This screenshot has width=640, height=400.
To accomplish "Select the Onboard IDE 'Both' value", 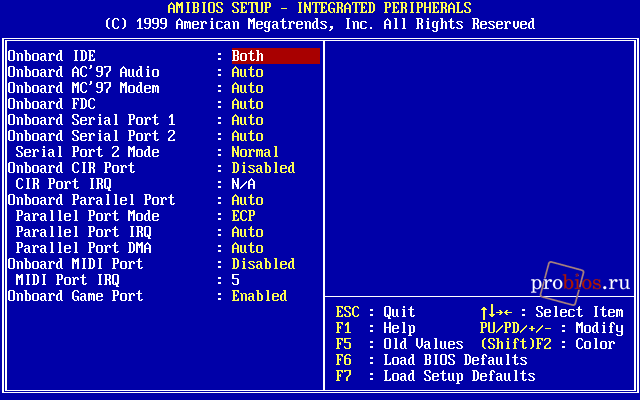I will 276,56.
